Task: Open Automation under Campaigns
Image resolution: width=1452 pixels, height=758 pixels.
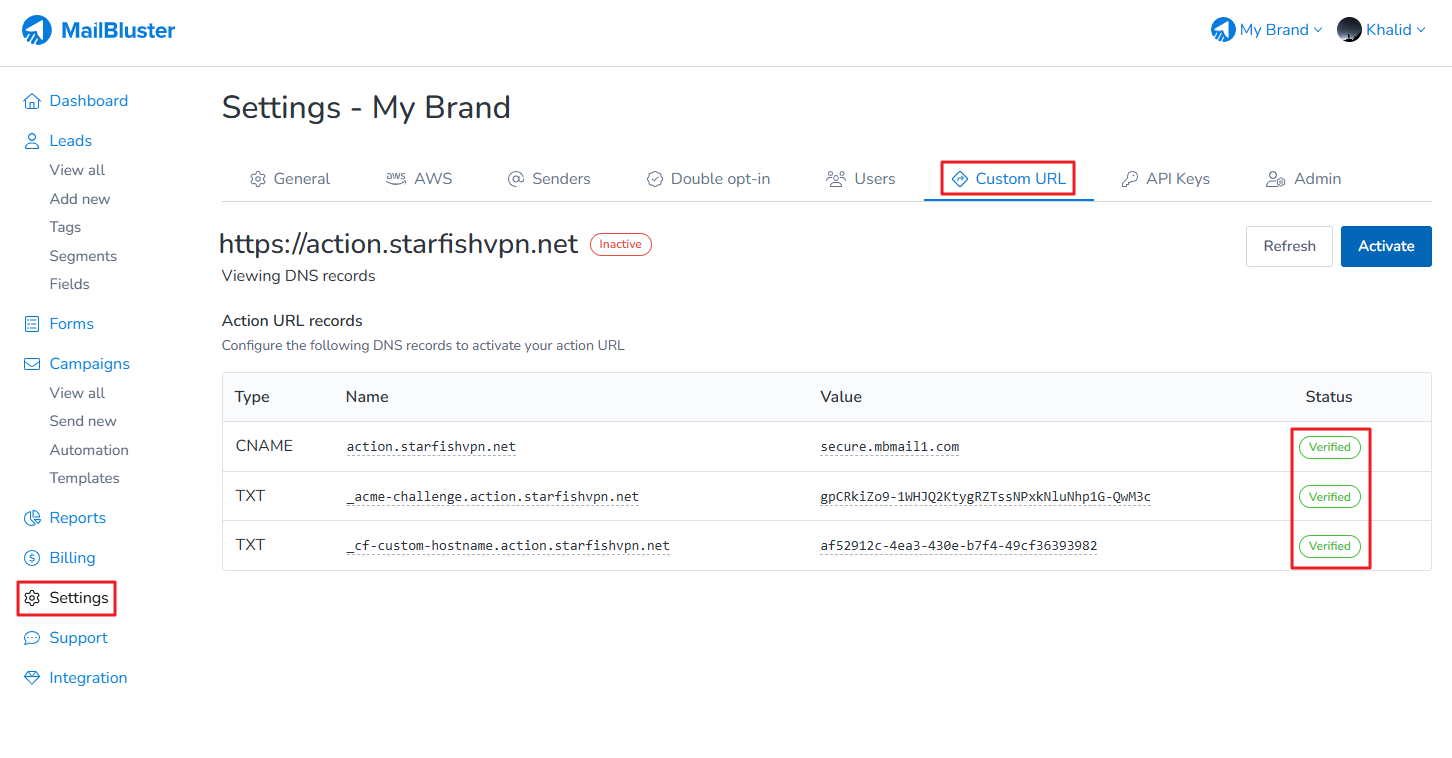Action: pos(89,450)
